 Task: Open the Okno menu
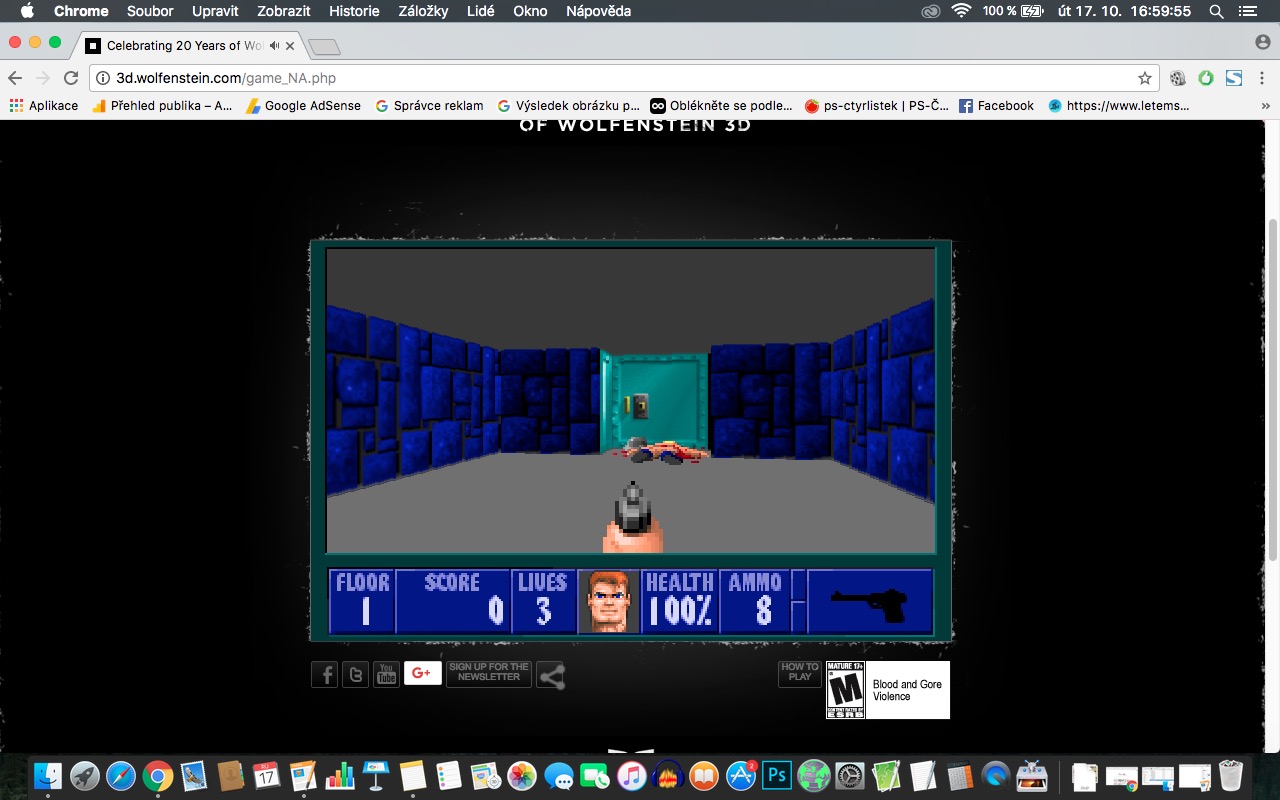[530, 11]
